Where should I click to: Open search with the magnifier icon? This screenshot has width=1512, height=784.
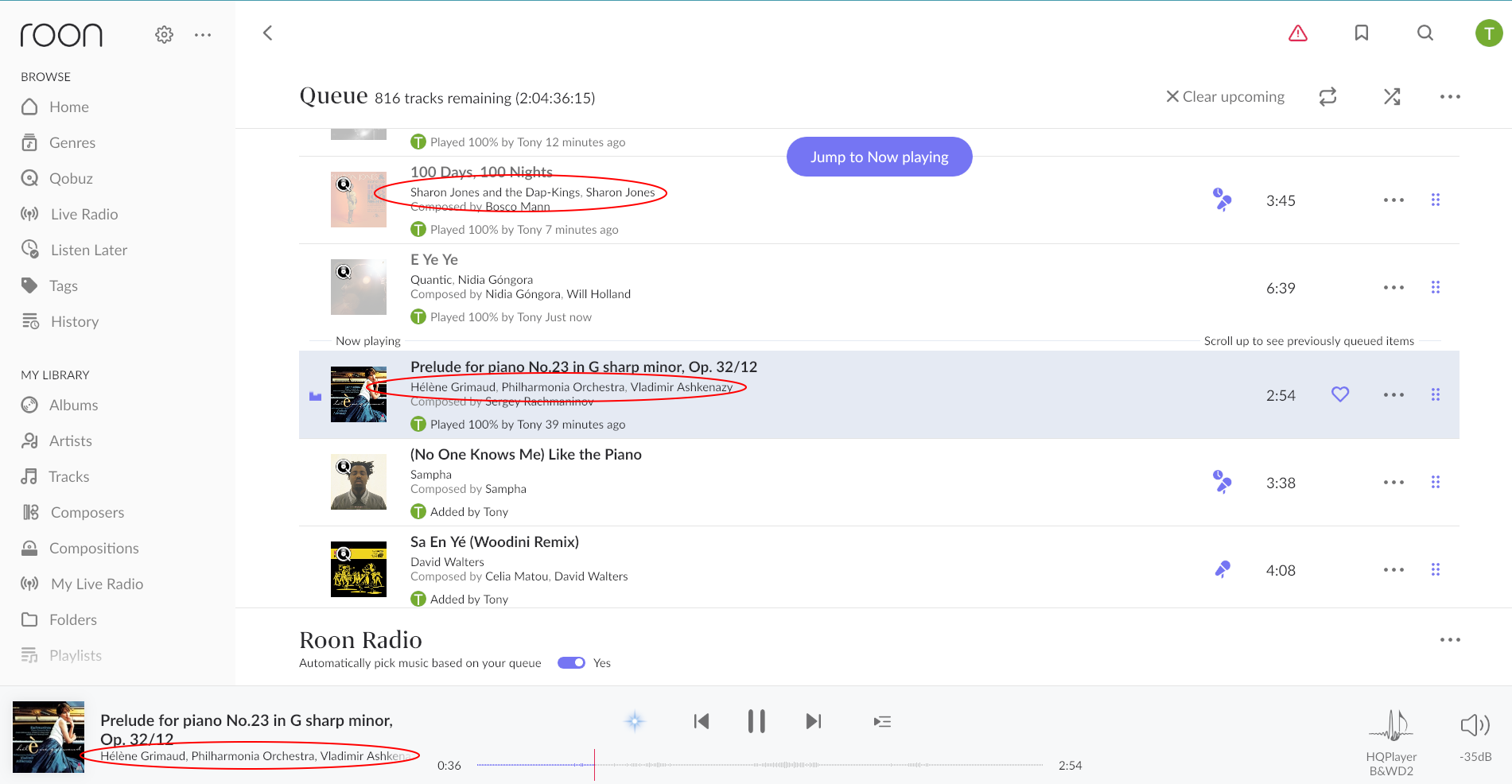tap(1425, 33)
